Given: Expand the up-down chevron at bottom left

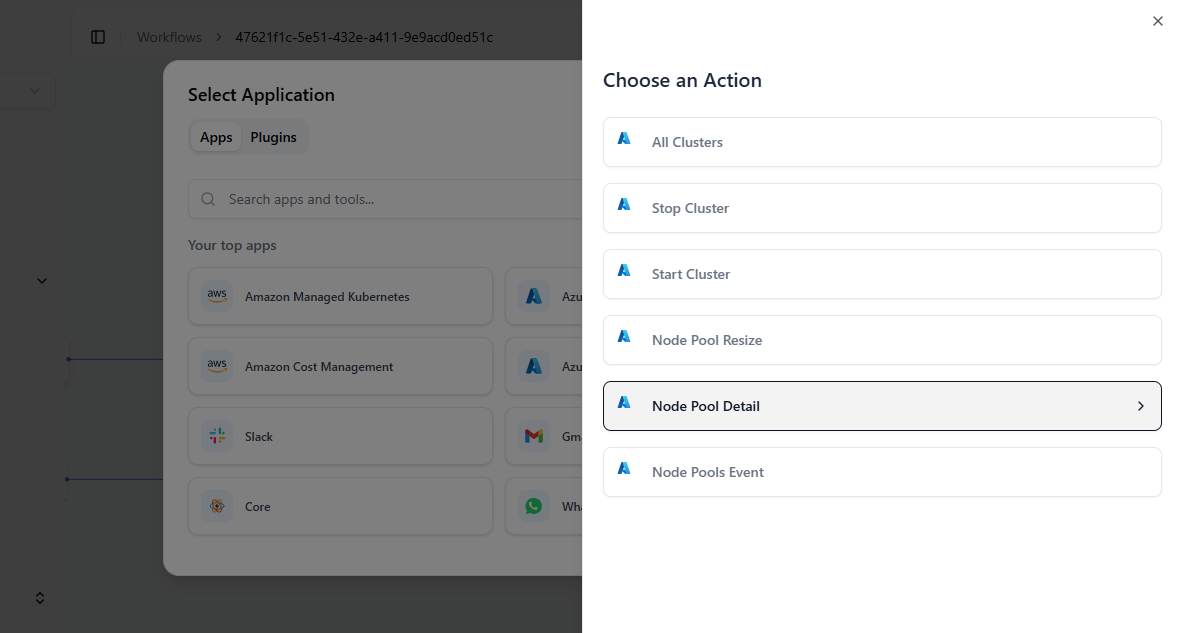Looking at the screenshot, I should tap(40, 598).
